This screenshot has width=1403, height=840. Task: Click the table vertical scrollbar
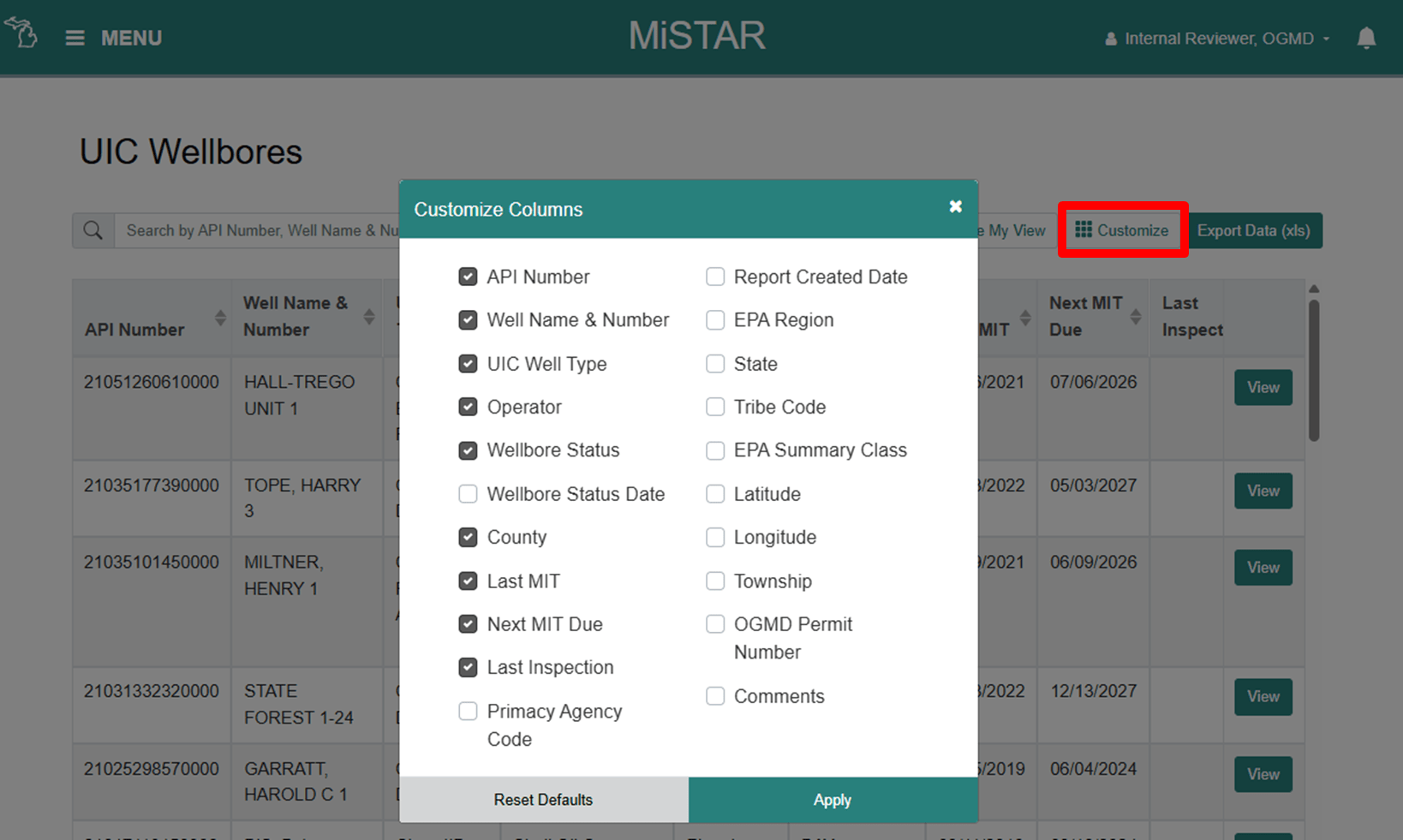pos(1314,368)
